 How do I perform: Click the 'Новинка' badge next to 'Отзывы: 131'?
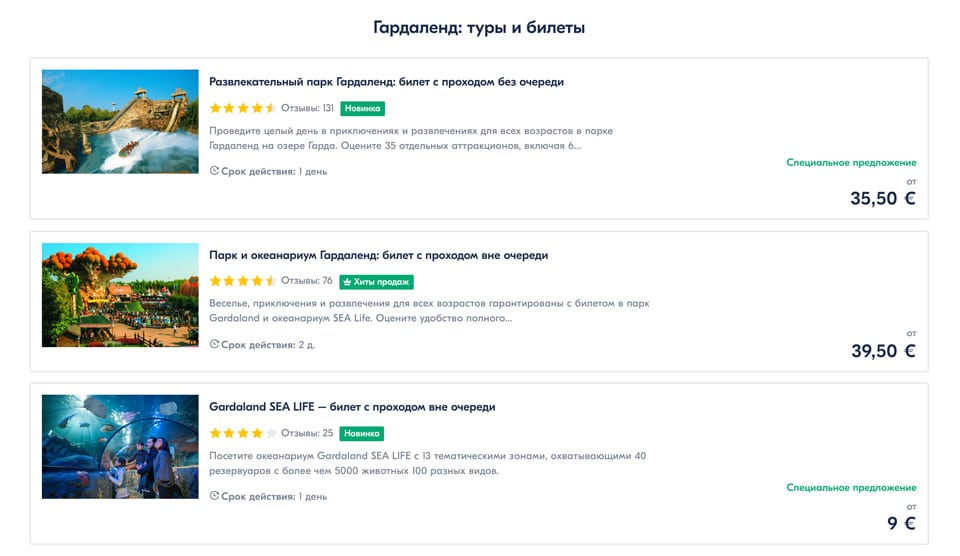click(x=362, y=108)
